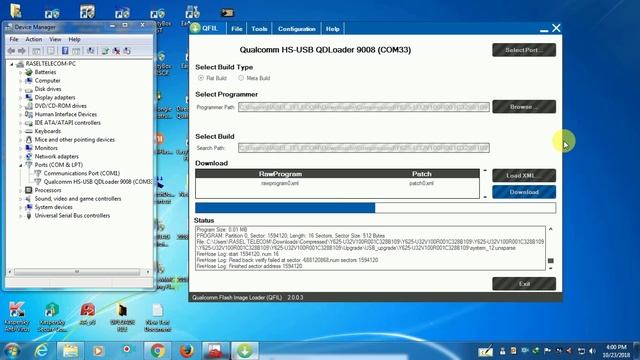The width and height of the screenshot is (640, 360).
Task: Launch Internet Explorer from the taskbar
Action: point(41,351)
